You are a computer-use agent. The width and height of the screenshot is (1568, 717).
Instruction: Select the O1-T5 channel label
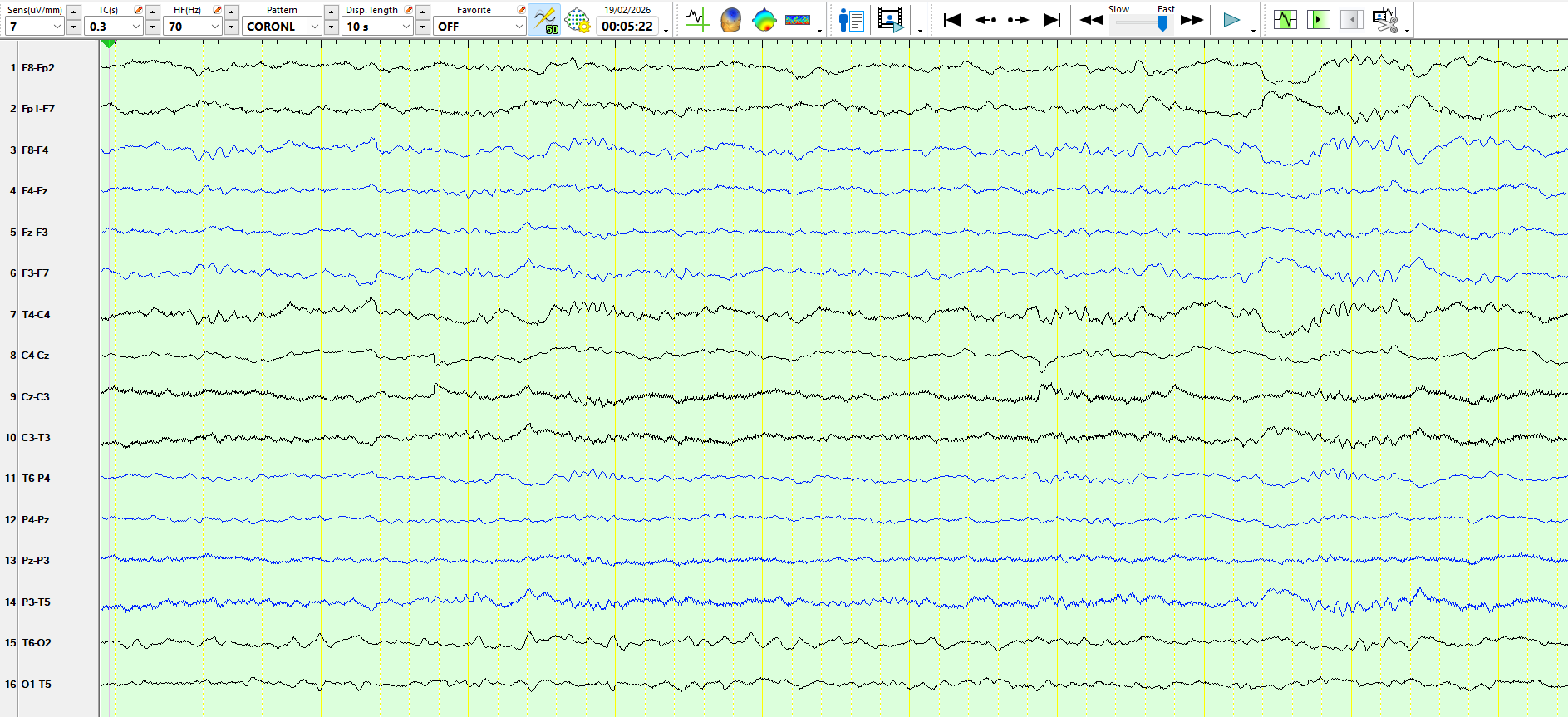(x=36, y=685)
